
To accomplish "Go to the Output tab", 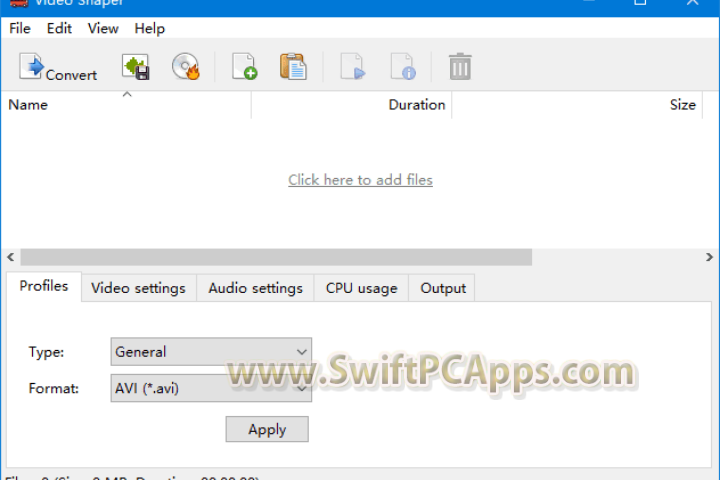I will pyautogui.click(x=443, y=288).
